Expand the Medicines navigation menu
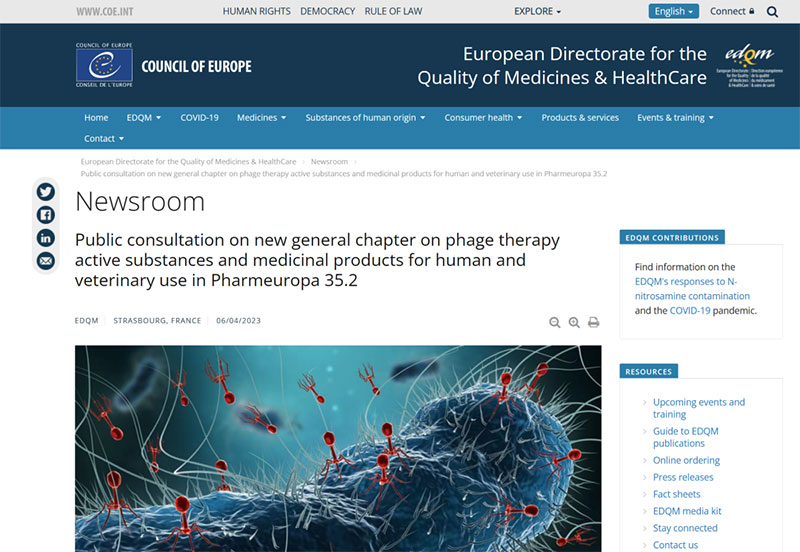 coord(261,118)
